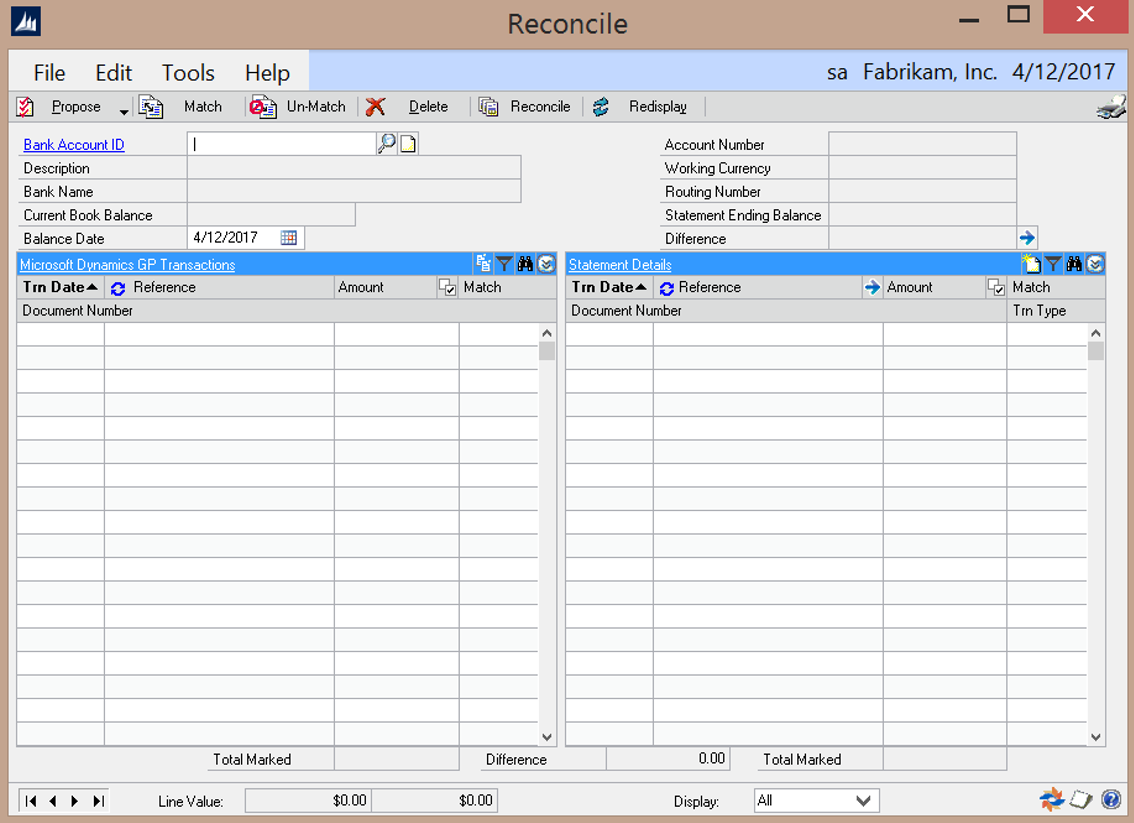The height and width of the screenshot is (823, 1134).
Task: Click the Microsoft Dynamics GP Transactions link
Action: pos(127,265)
